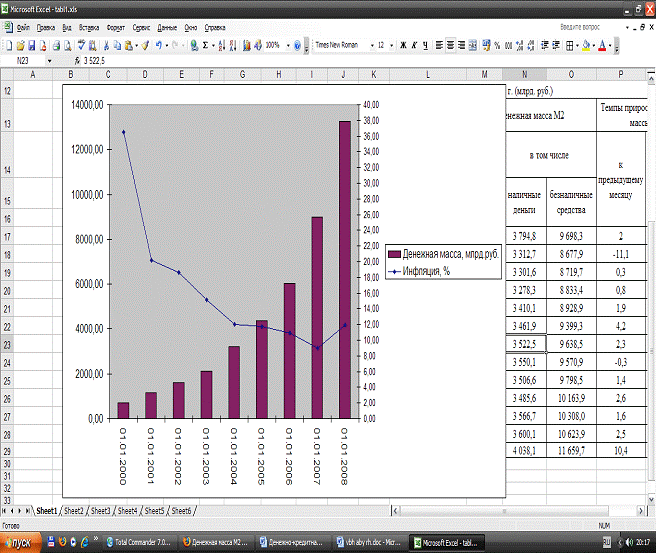
Task: Open the Вставка menu
Action: coord(88,28)
